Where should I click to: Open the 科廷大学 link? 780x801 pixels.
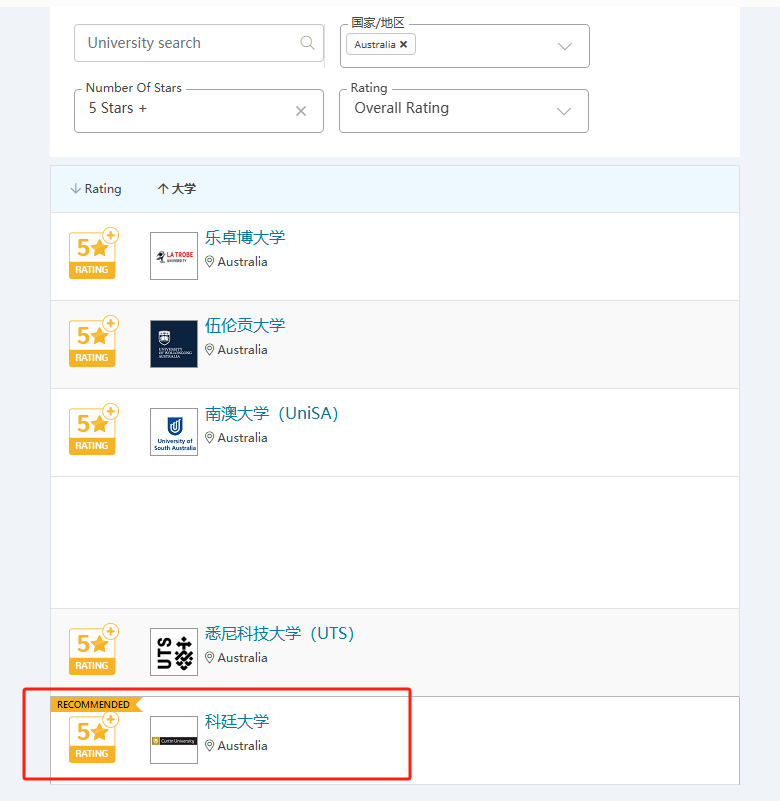[237, 722]
